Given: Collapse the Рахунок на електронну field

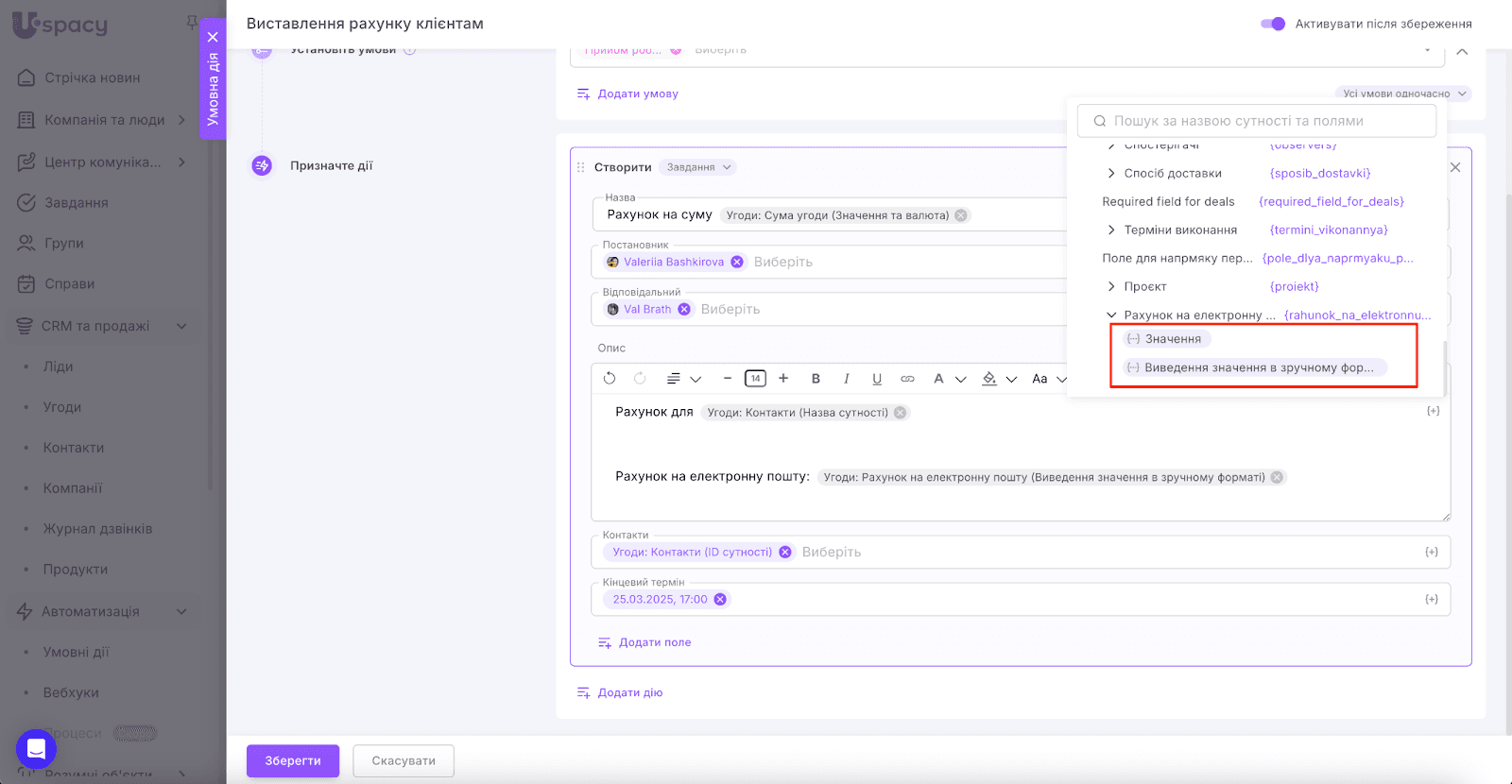Looking at the screenshot, I should pos(1111,315).
